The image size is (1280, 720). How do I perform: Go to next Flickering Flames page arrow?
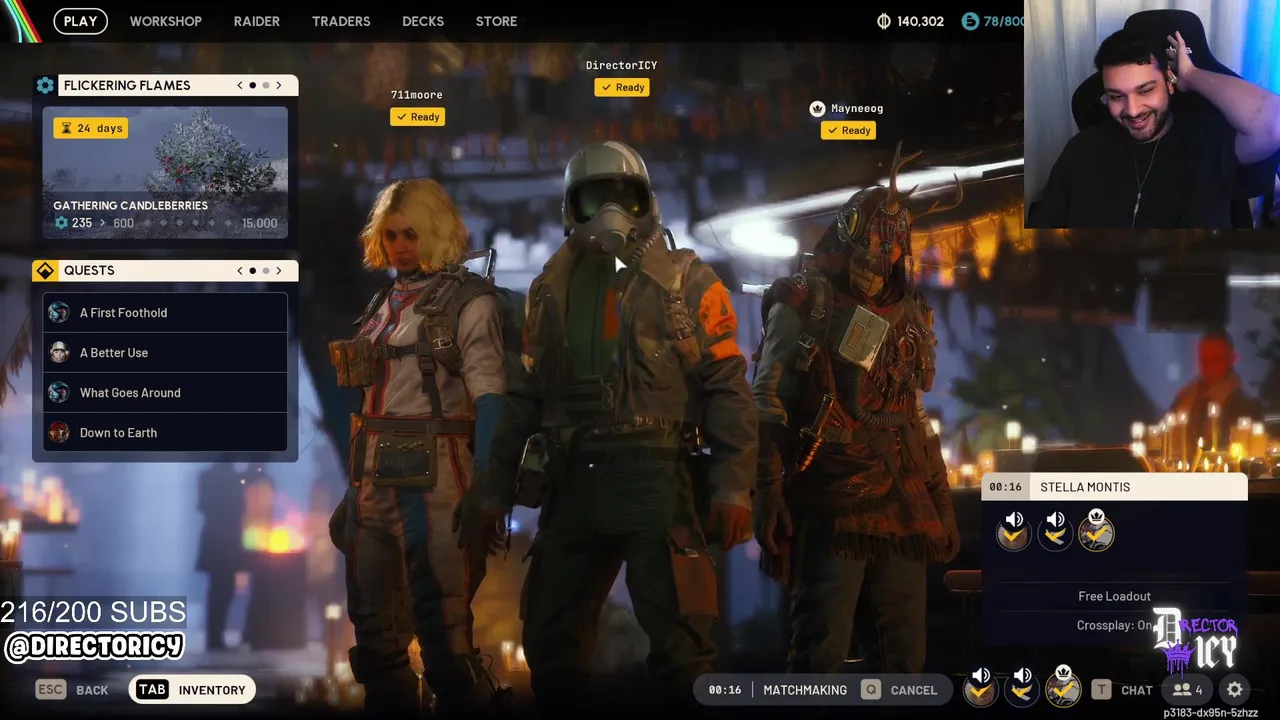(279, 85)
